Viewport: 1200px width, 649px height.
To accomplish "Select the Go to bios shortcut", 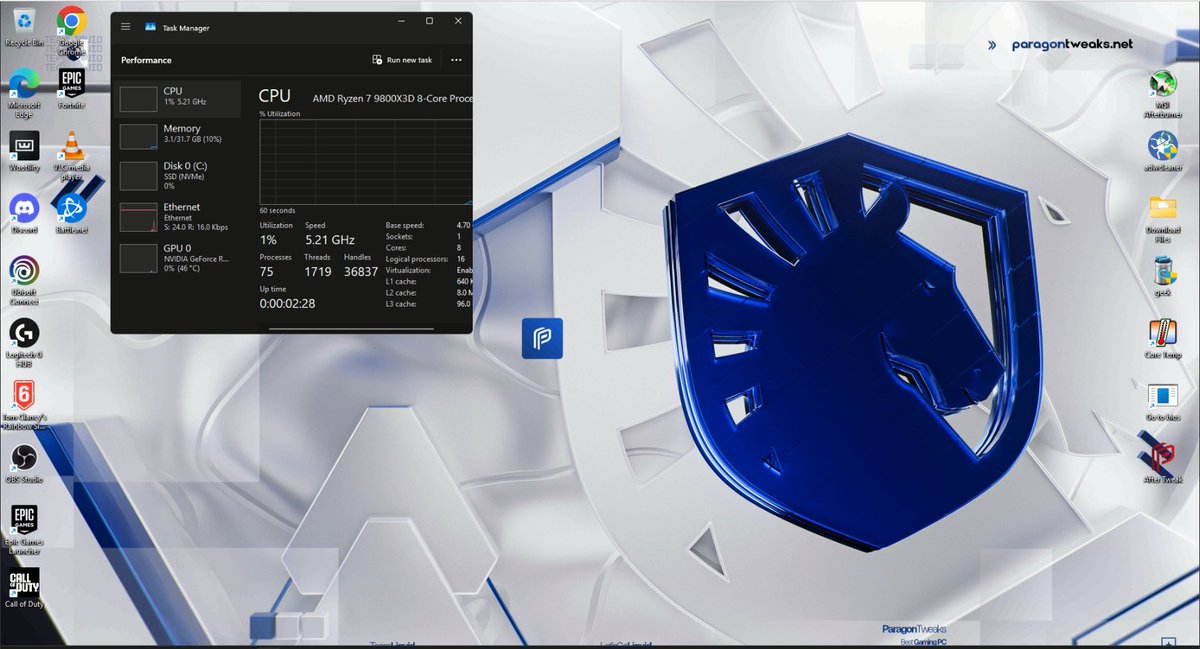I will click(x=1162, y=401).
